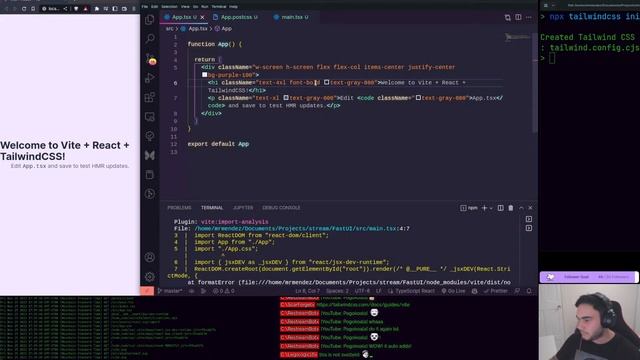Open the Manage gear in activity bar
The image size is (640, 360).
coord(150,277)
